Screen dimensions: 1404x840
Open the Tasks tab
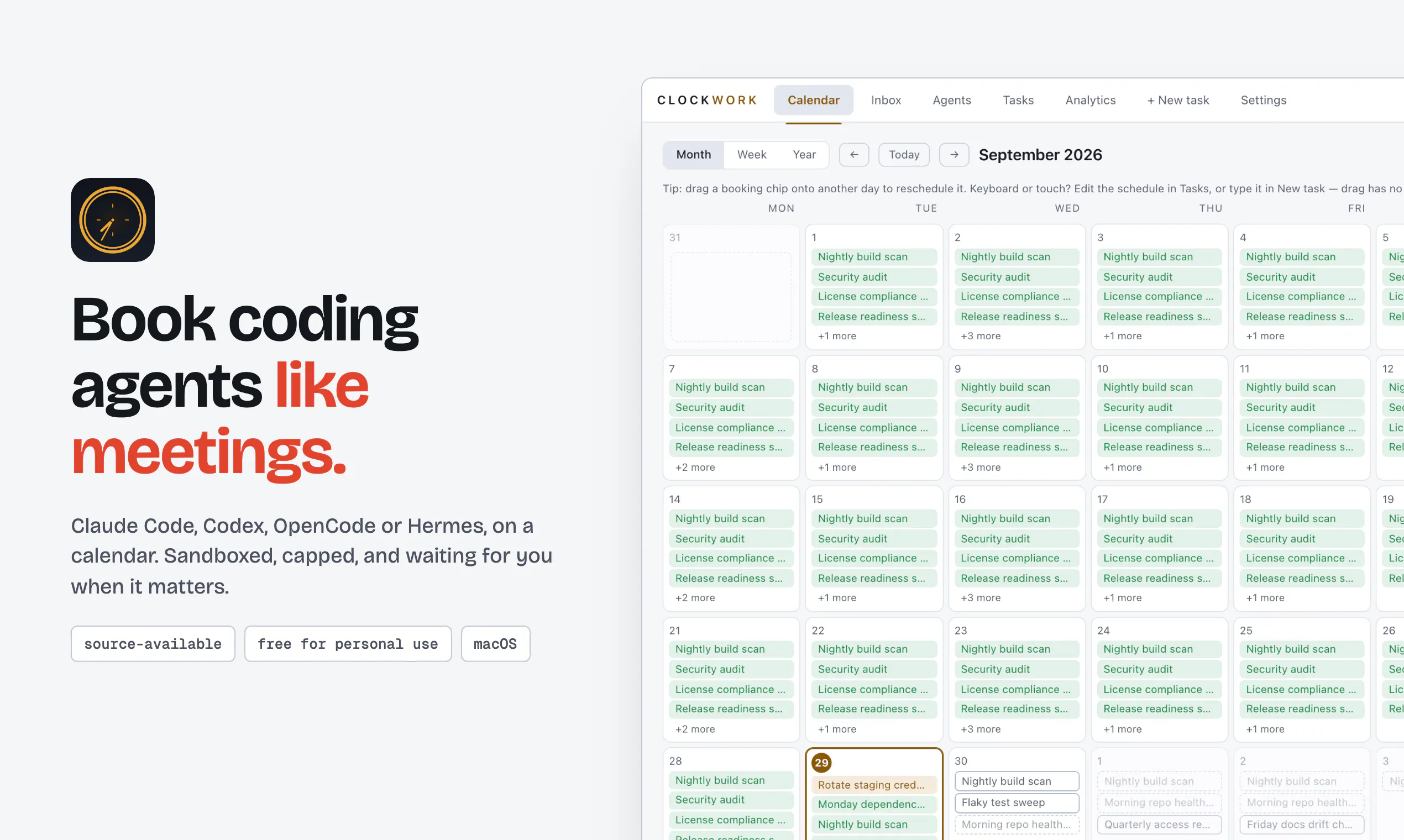tap(1018, 100)
